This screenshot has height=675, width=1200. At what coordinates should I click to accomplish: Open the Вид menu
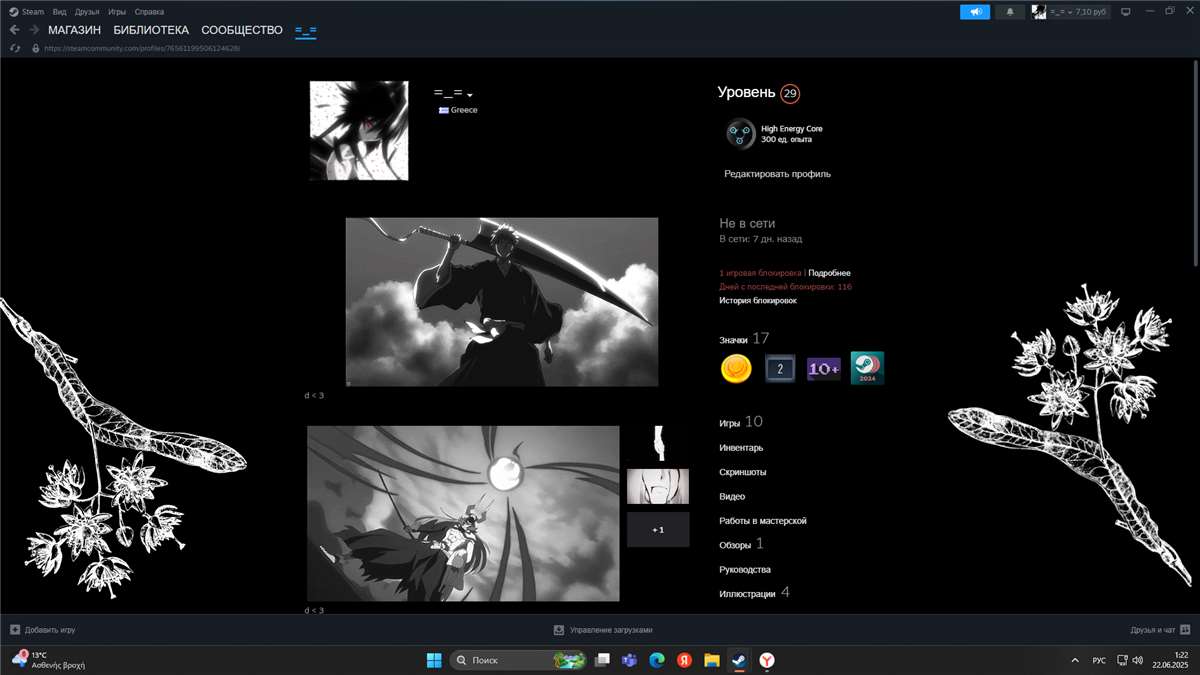click(60, 12)
